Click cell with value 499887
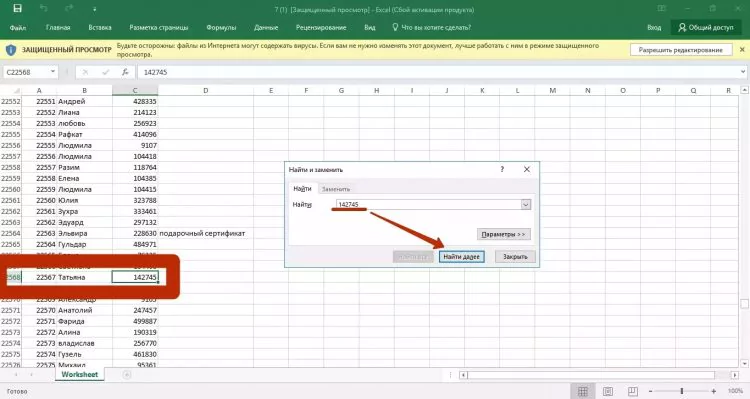This screenshot has width=750, height=399. pyautogui.click(x=135, y=321)
